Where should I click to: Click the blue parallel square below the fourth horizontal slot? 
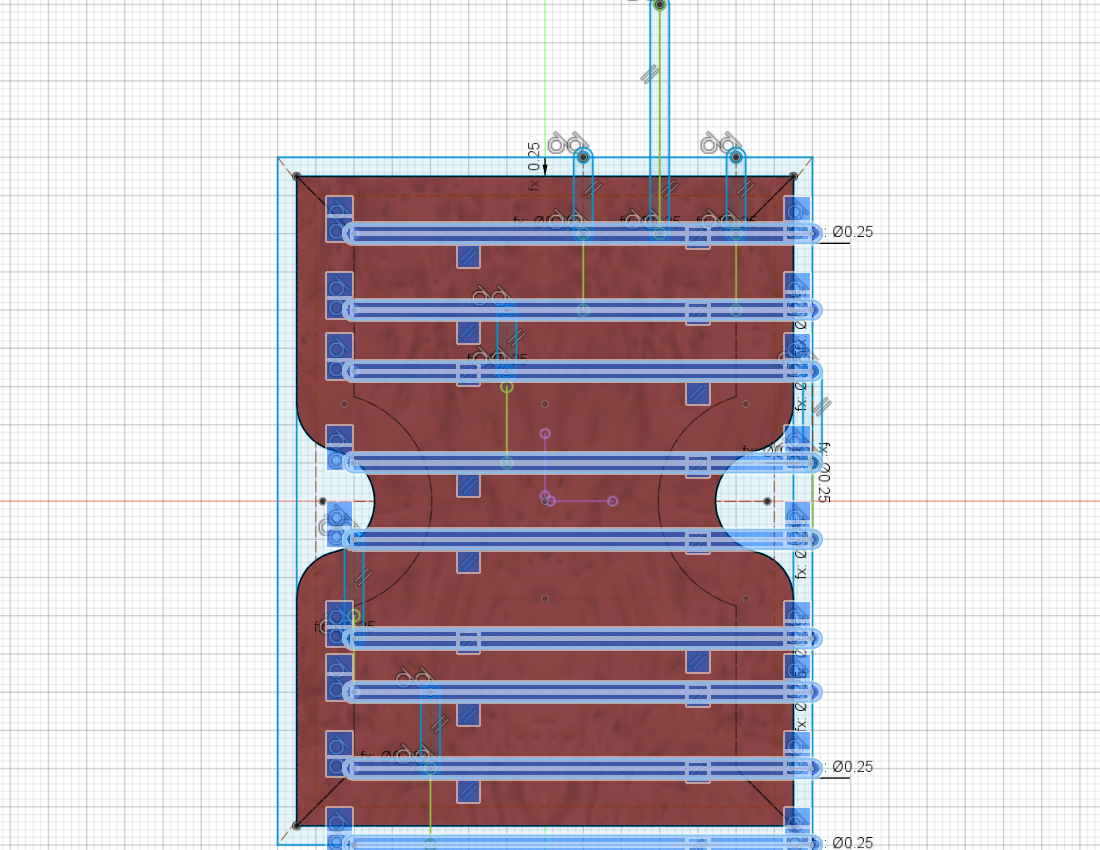pyautogui.click(x=469, y=485)
